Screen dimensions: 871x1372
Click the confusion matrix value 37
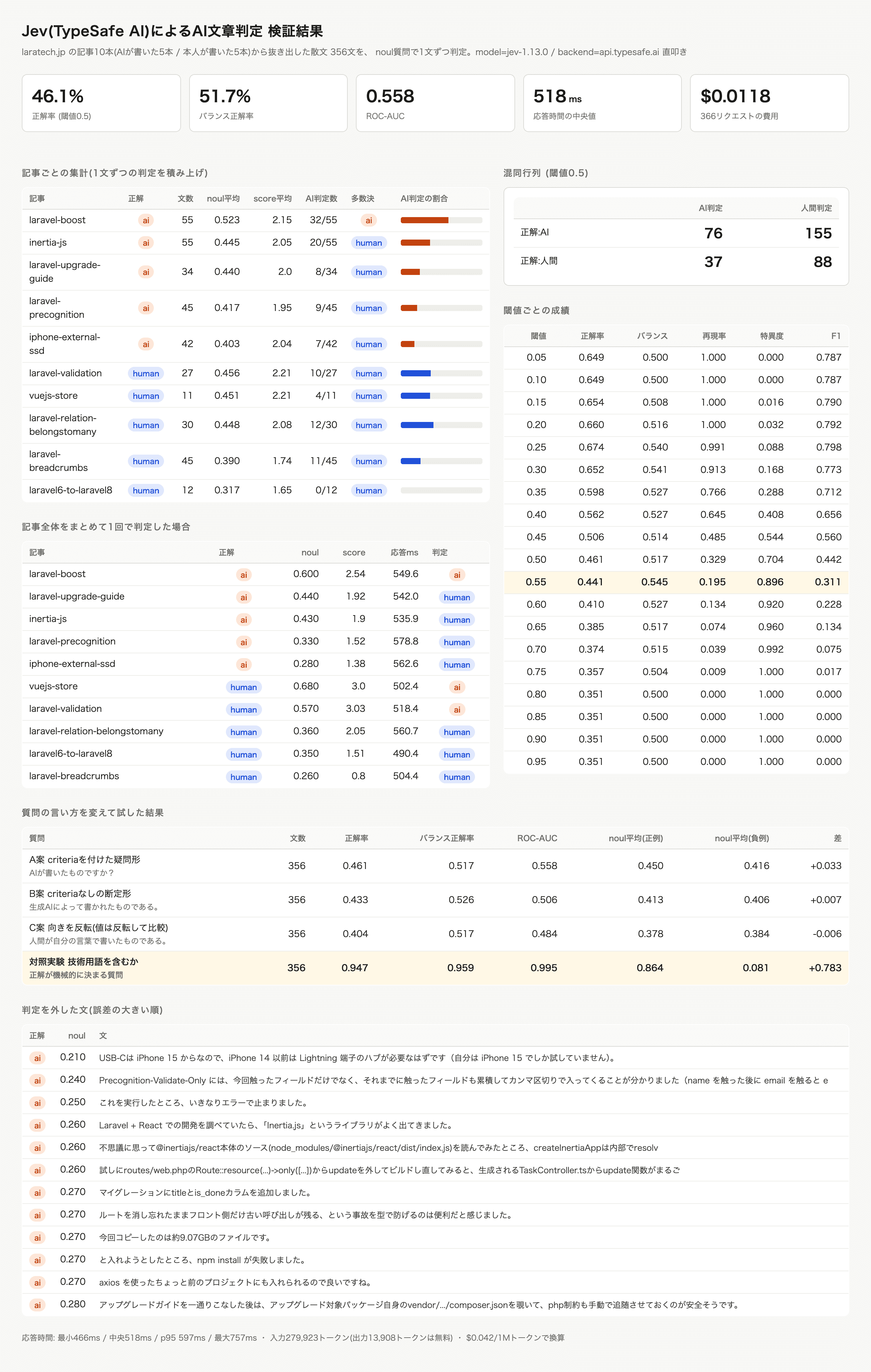[x=713, y=262]
